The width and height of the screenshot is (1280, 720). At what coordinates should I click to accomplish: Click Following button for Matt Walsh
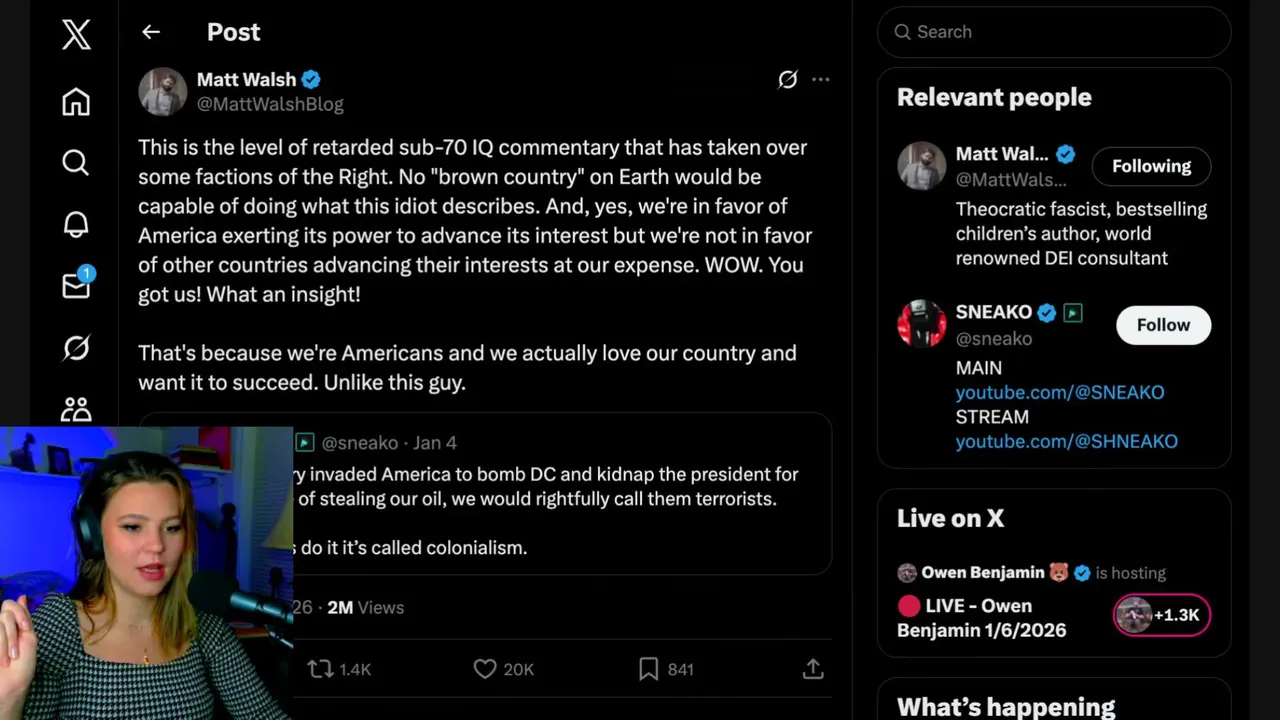(x=1151, y=166)
